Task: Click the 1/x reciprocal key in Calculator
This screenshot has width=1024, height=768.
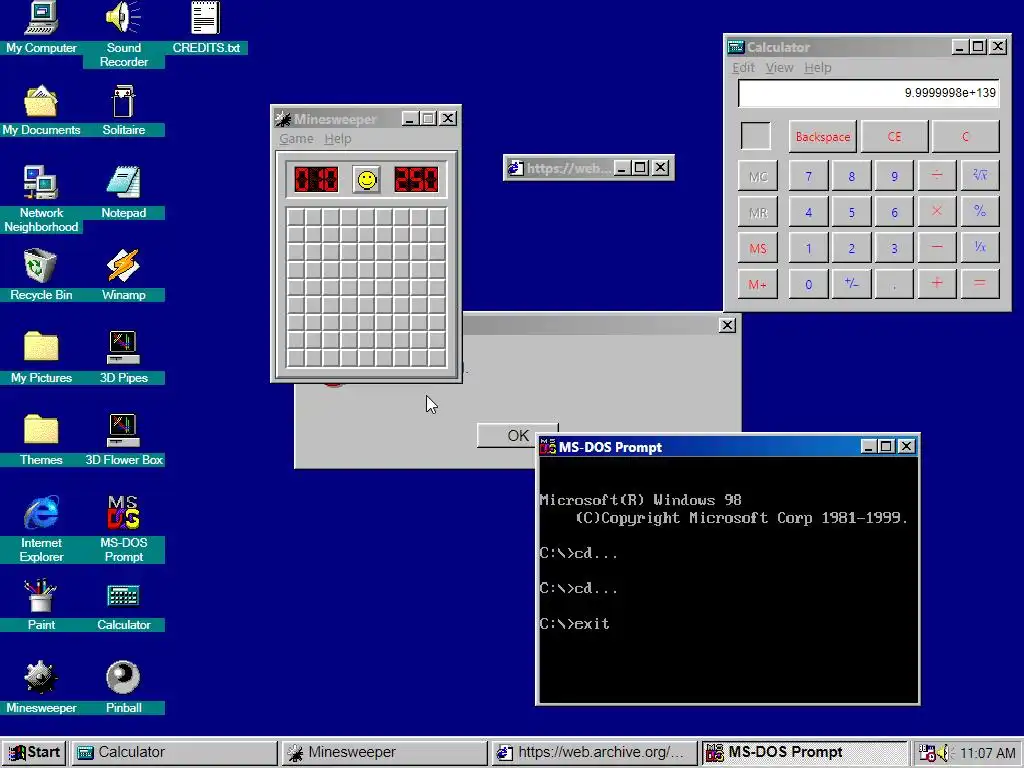Action: click(980, 248)
